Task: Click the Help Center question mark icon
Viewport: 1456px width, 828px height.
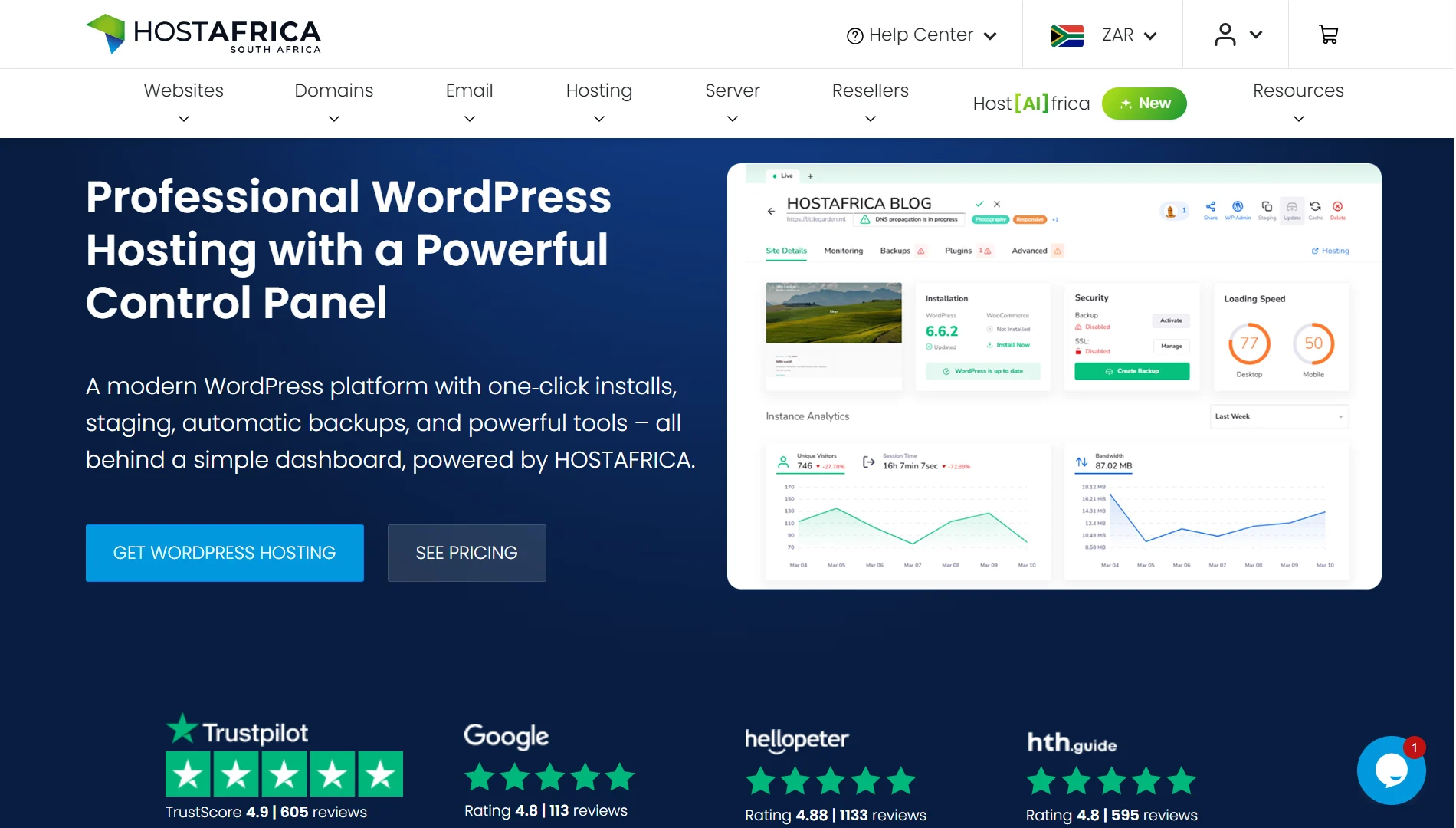Action: click(x=854, y=35)
